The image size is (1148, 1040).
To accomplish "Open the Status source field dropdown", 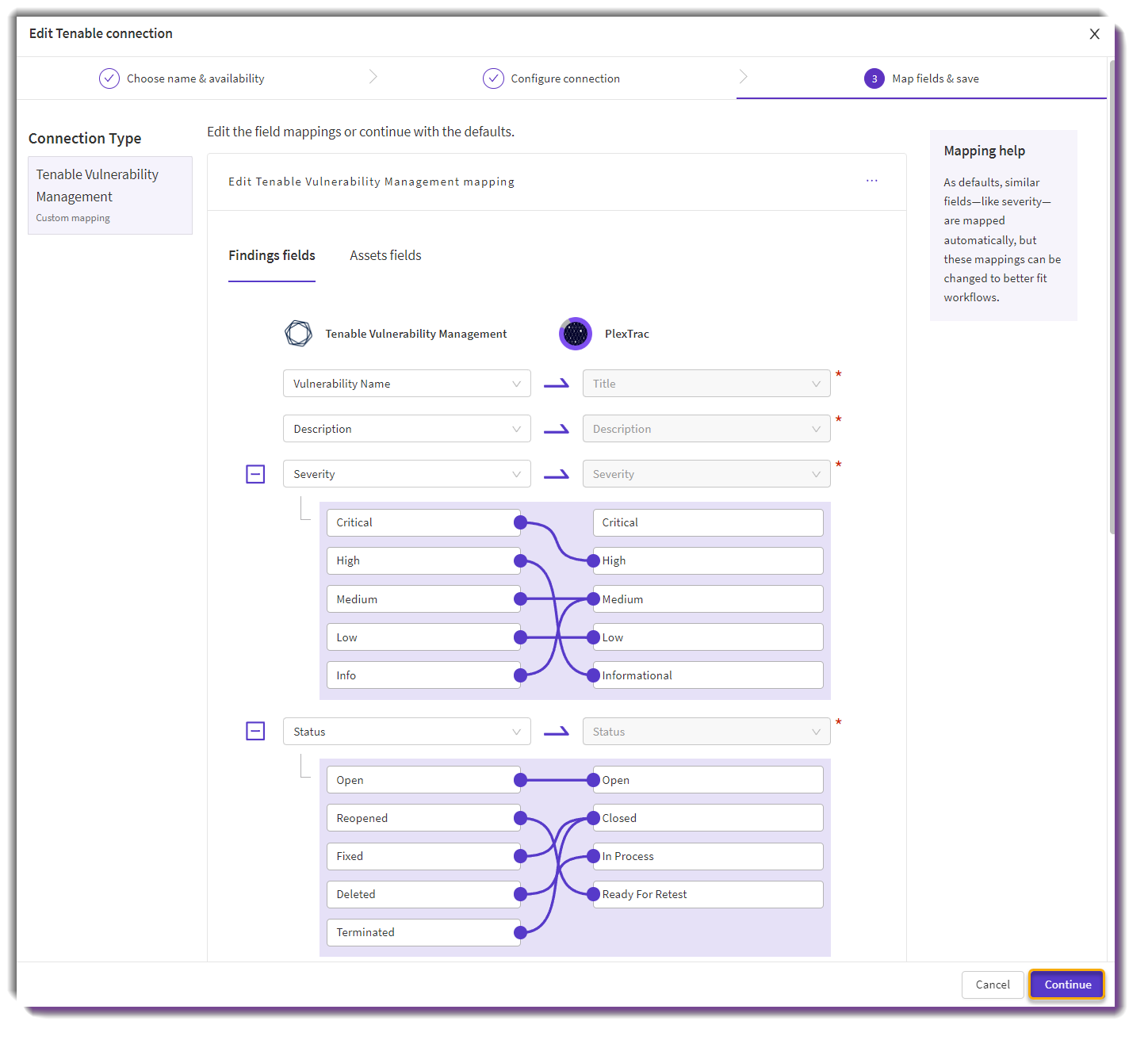I will [x=407, y=732].
